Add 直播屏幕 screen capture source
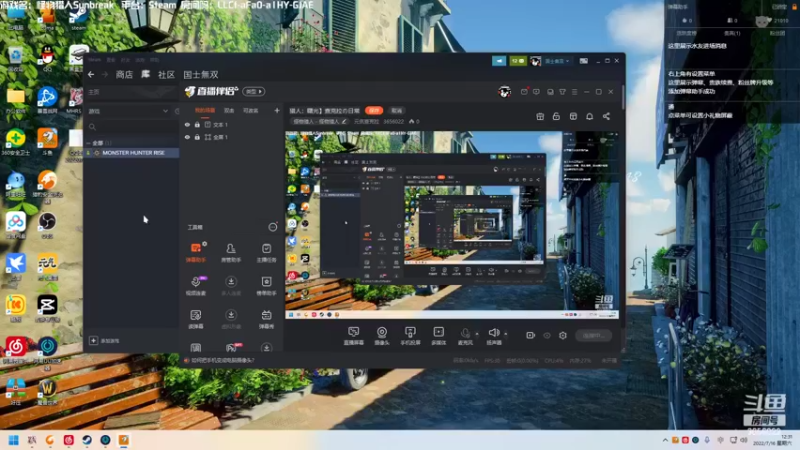 (x=354, y=336)
